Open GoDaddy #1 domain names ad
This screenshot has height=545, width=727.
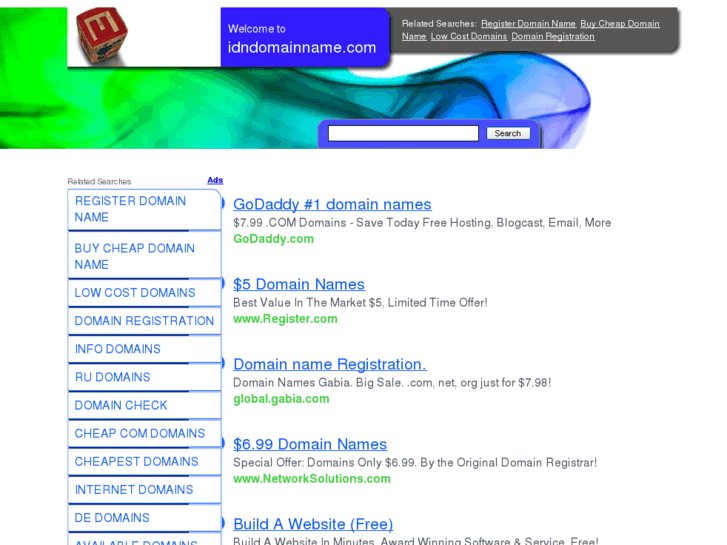(332, 205)
